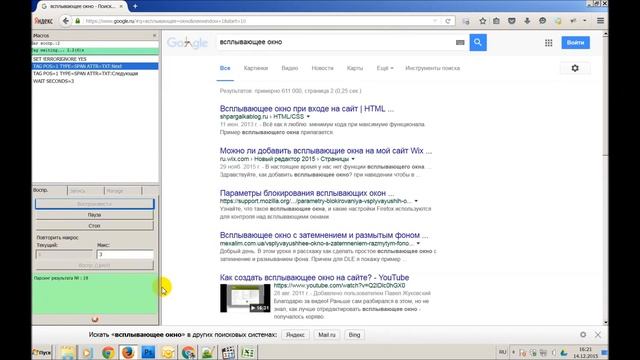Select the Воспр. tab in iMacros

pos(49,190)
